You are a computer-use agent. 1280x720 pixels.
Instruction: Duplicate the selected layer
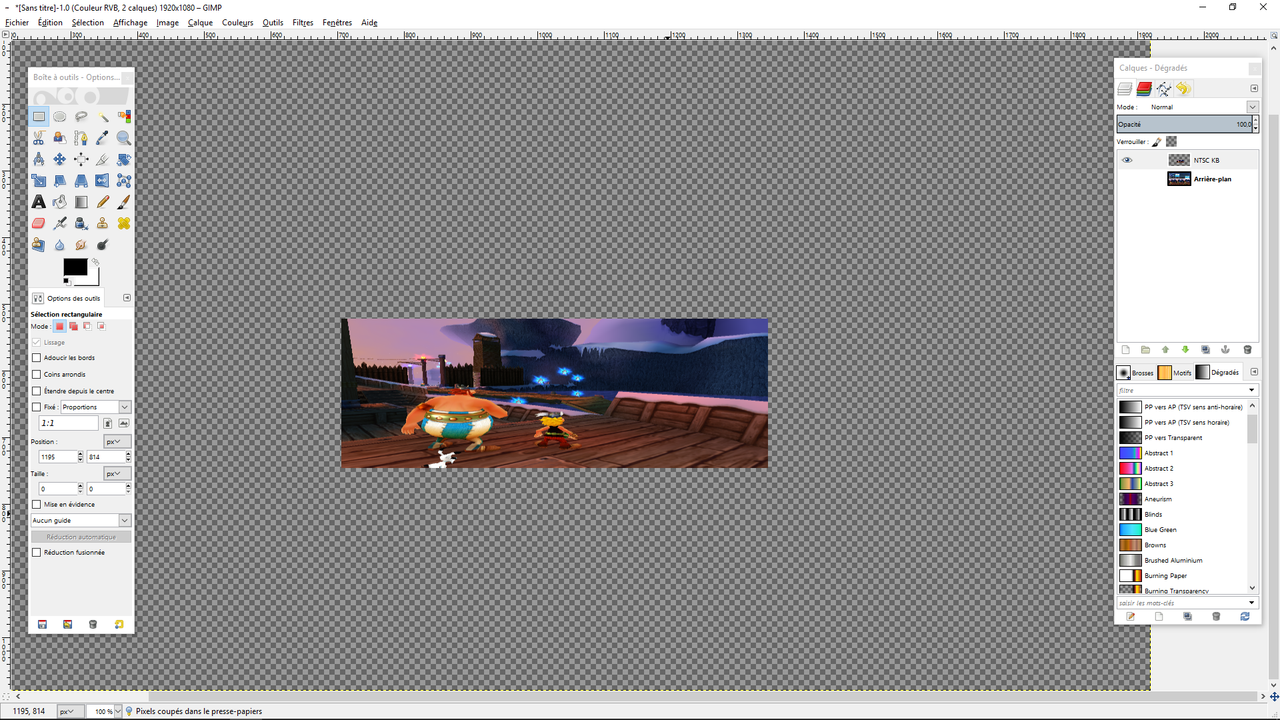pyautogui.click(x=1205, y=350)
